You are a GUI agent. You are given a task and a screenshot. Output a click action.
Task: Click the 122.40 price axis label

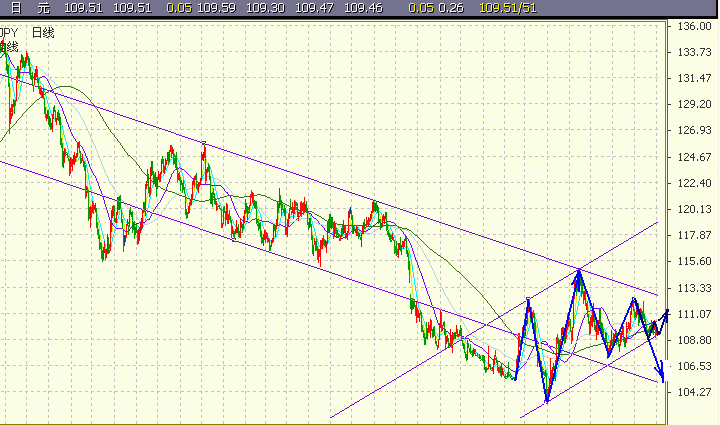[x=694, y=183]
